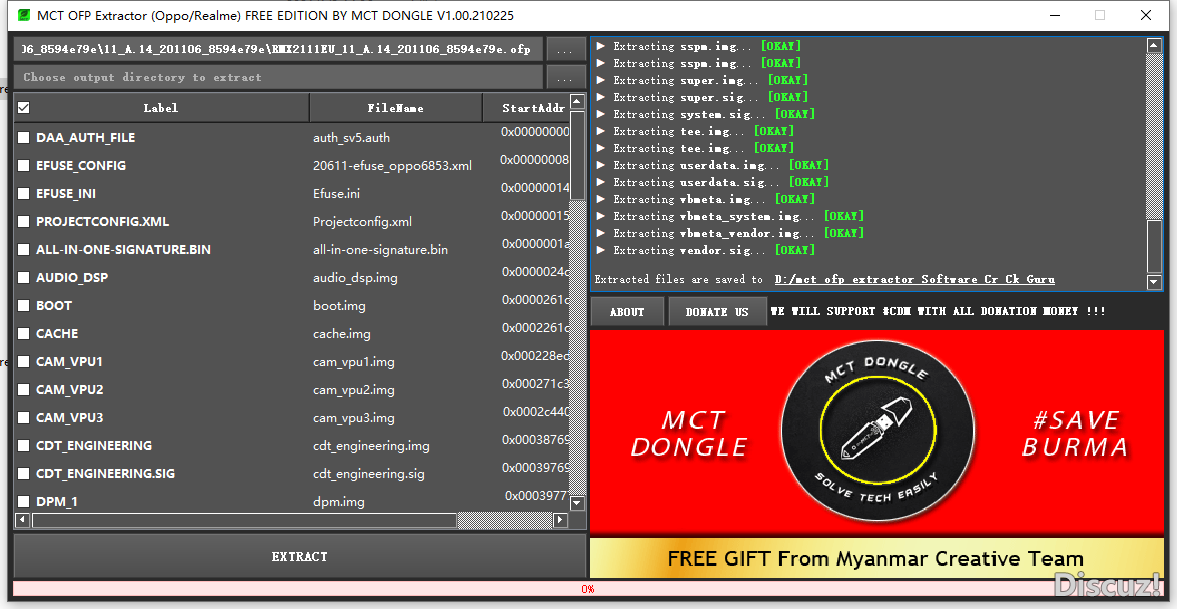
Task: Check the EFUSE_CONFIG checkbox
Action: click(24, 165)
